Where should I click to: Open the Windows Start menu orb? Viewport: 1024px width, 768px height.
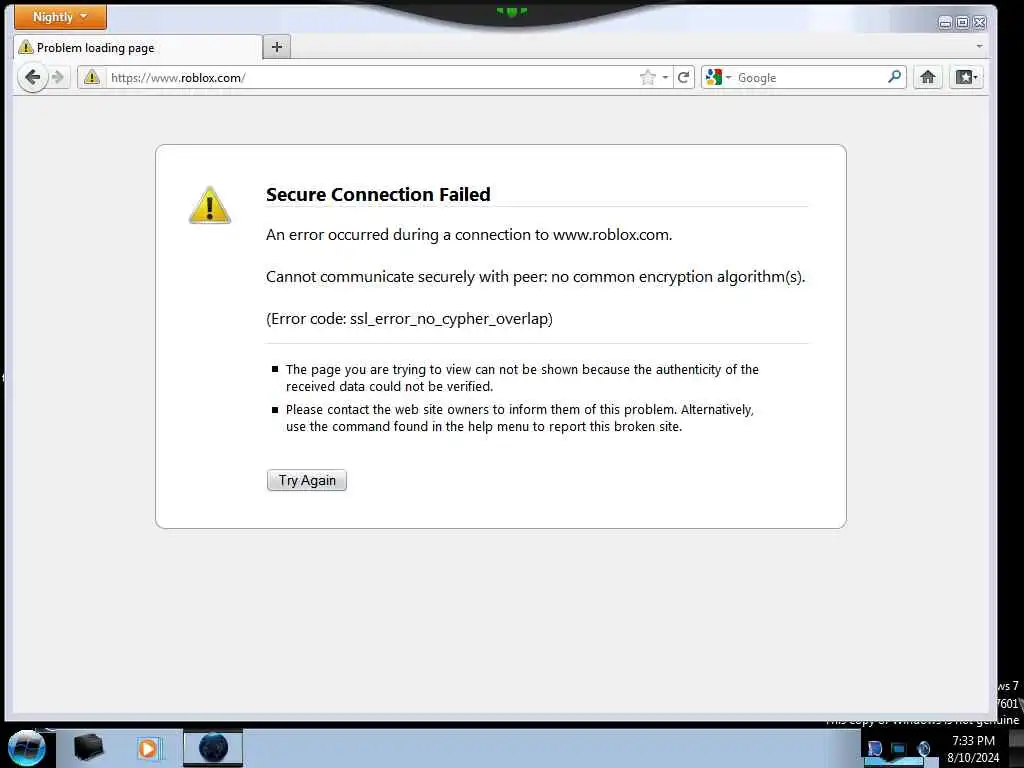point(27,748)
